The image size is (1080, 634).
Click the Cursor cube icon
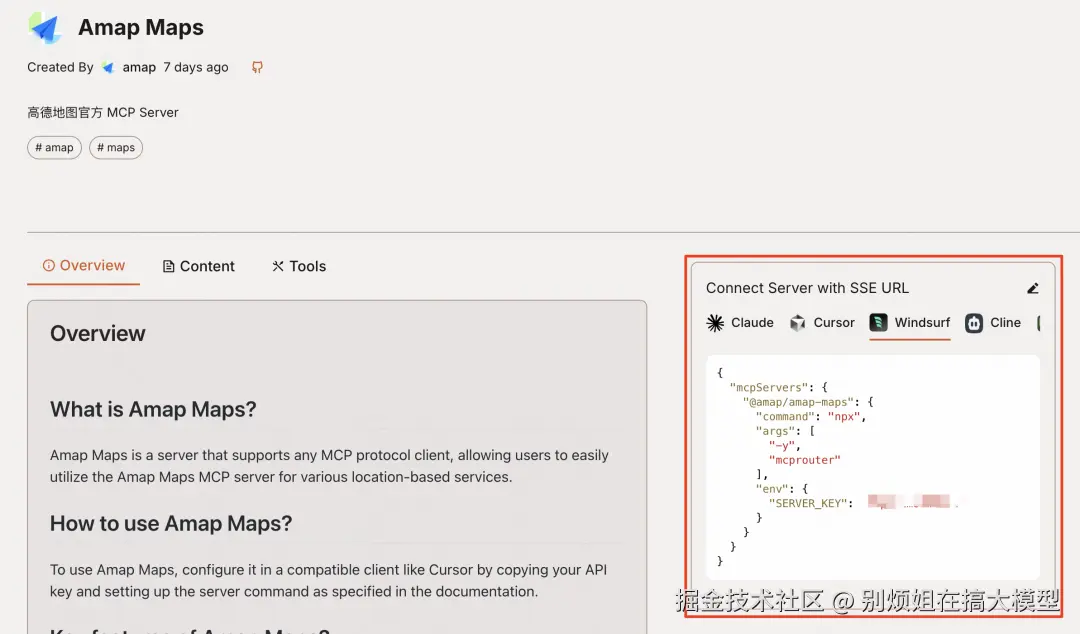pyautogui.click(x=798, y=323)
